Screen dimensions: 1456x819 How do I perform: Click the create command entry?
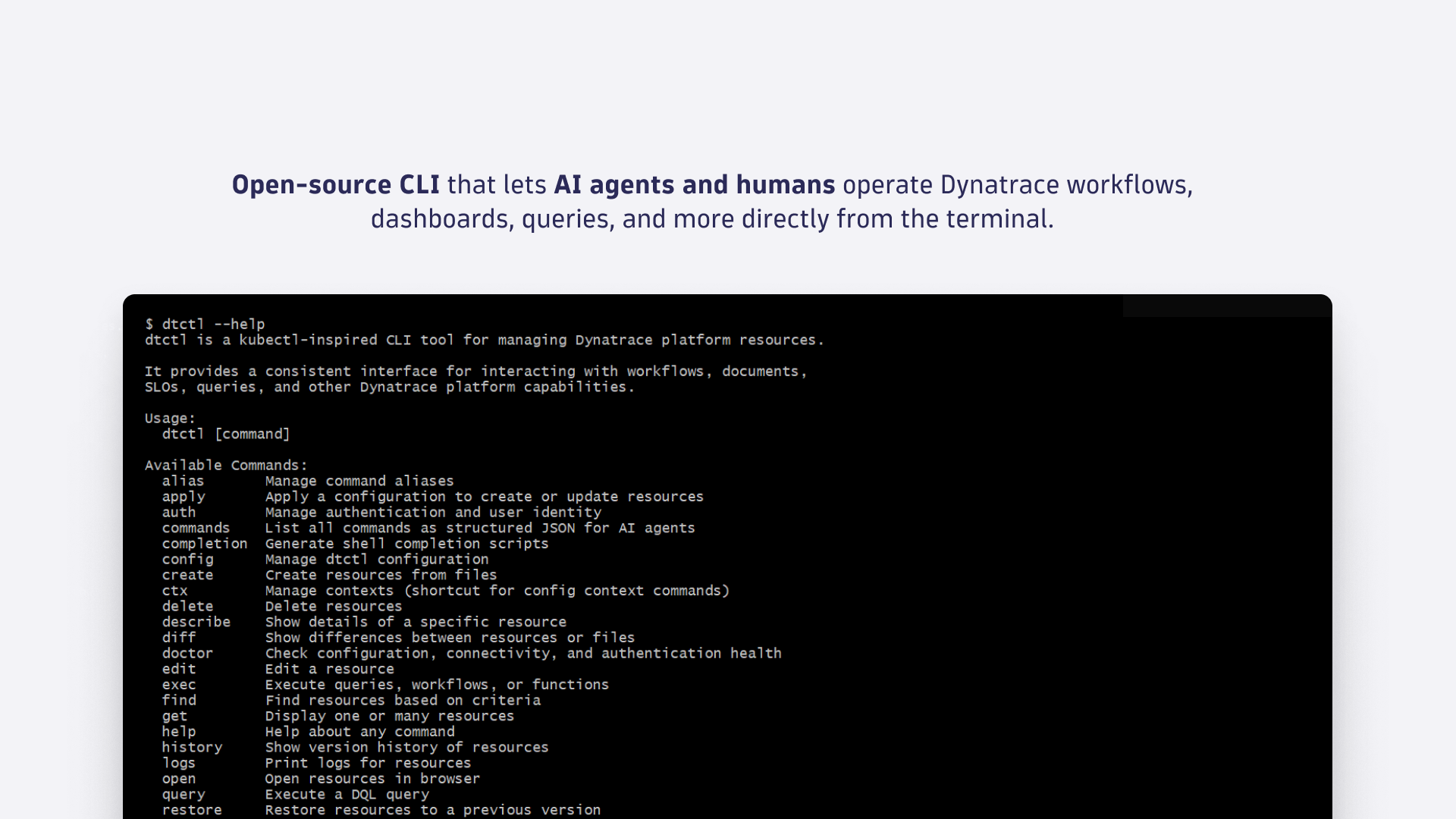(x=187, y=575)
